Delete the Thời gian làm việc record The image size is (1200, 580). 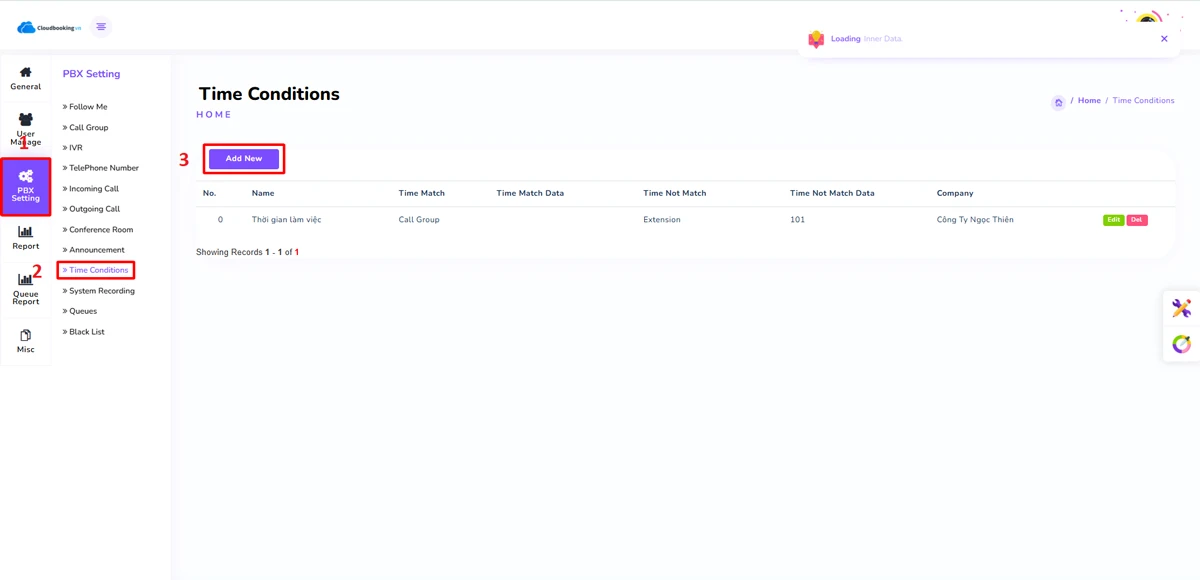point(1137,220)
